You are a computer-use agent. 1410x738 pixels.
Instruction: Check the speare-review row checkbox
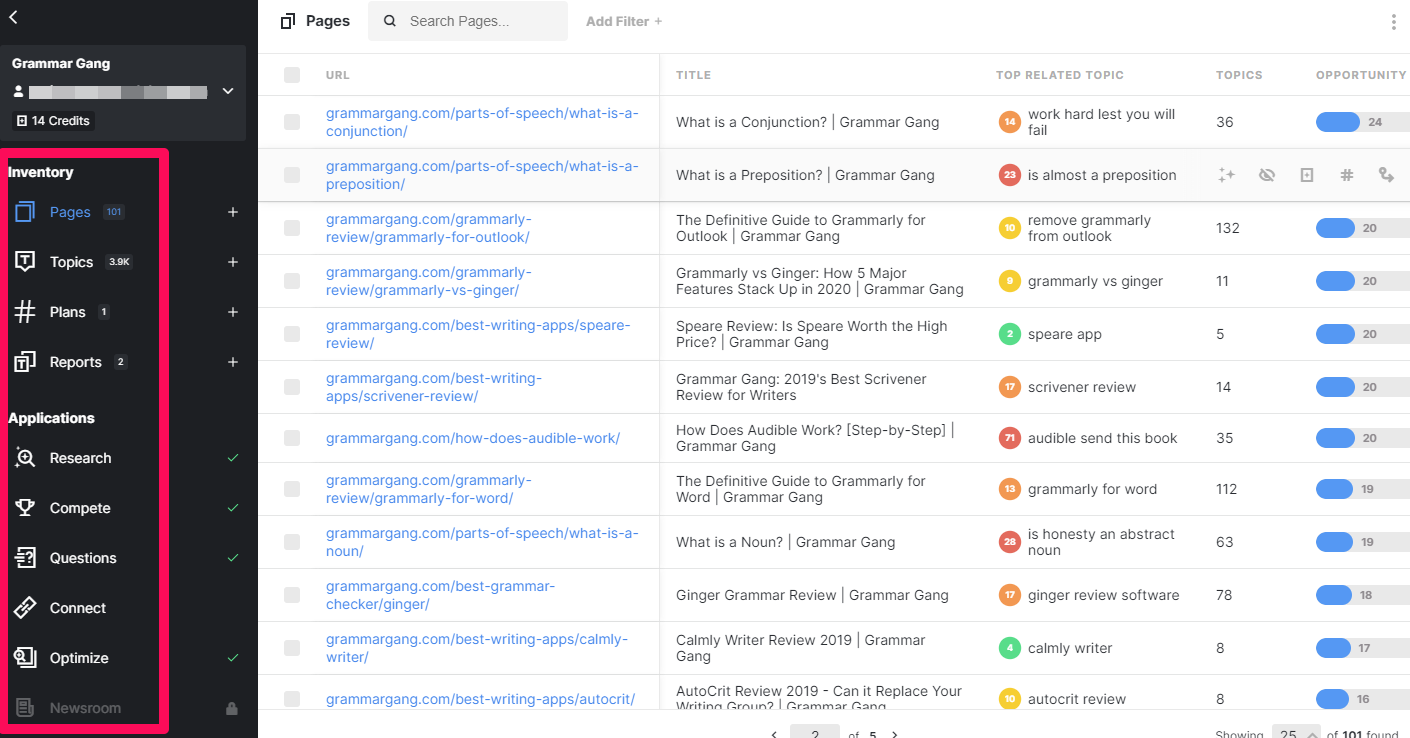pyautogui.click(x=292, y=334)
